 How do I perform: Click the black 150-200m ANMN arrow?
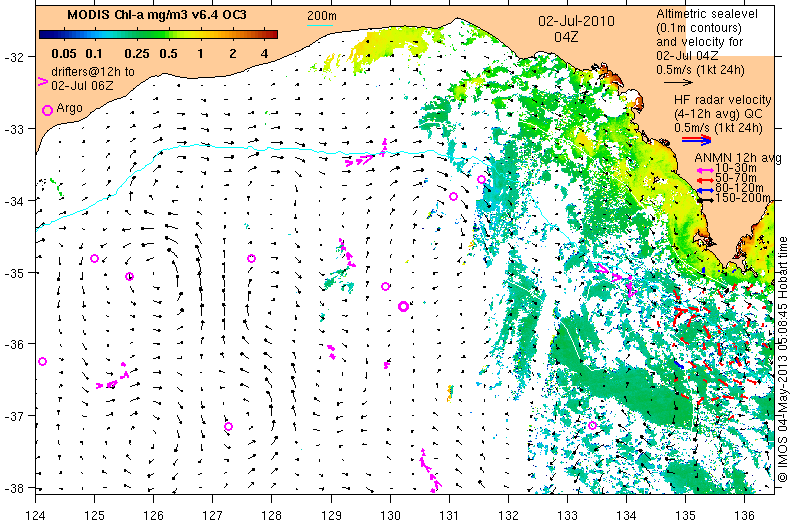coord(706,200)
